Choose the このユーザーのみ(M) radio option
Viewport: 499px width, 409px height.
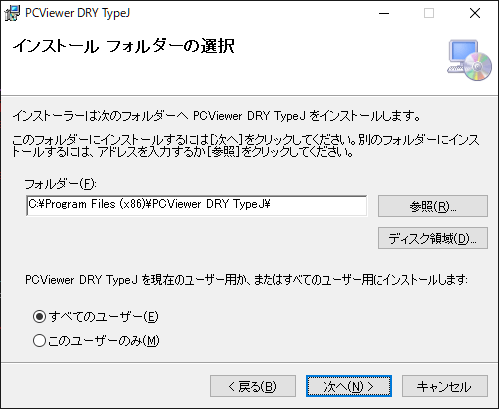pyautogui.click(x=39, y=340)
